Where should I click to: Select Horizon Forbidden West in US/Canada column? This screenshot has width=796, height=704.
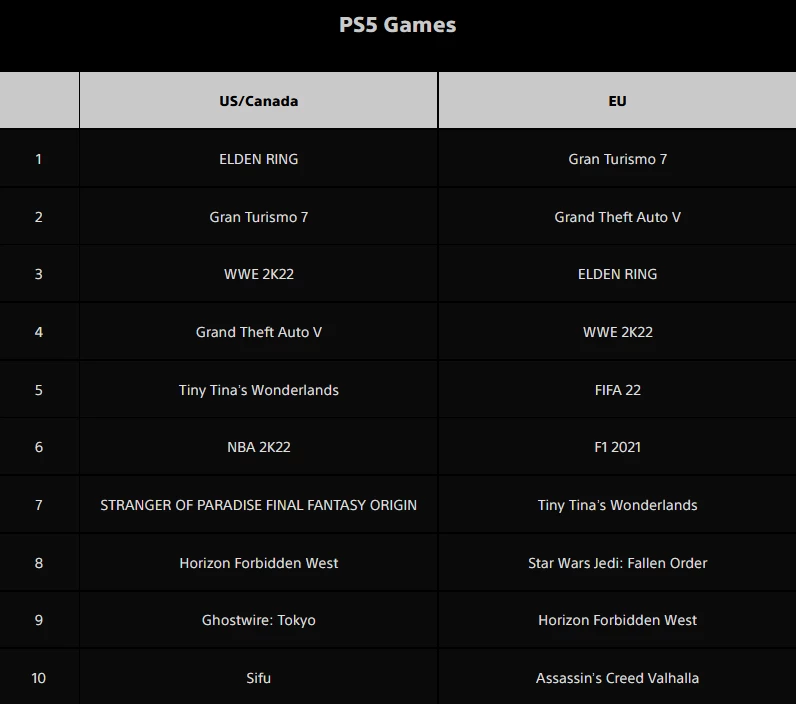[258, 563]
